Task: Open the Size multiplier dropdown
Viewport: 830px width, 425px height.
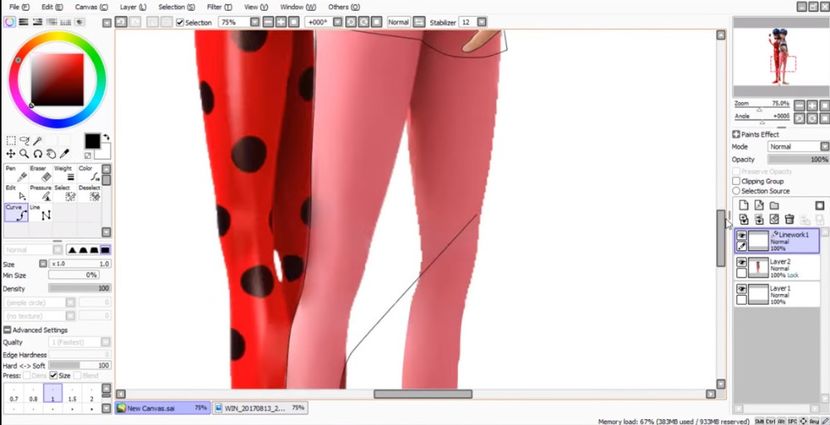Action: (x=43, y=264)
